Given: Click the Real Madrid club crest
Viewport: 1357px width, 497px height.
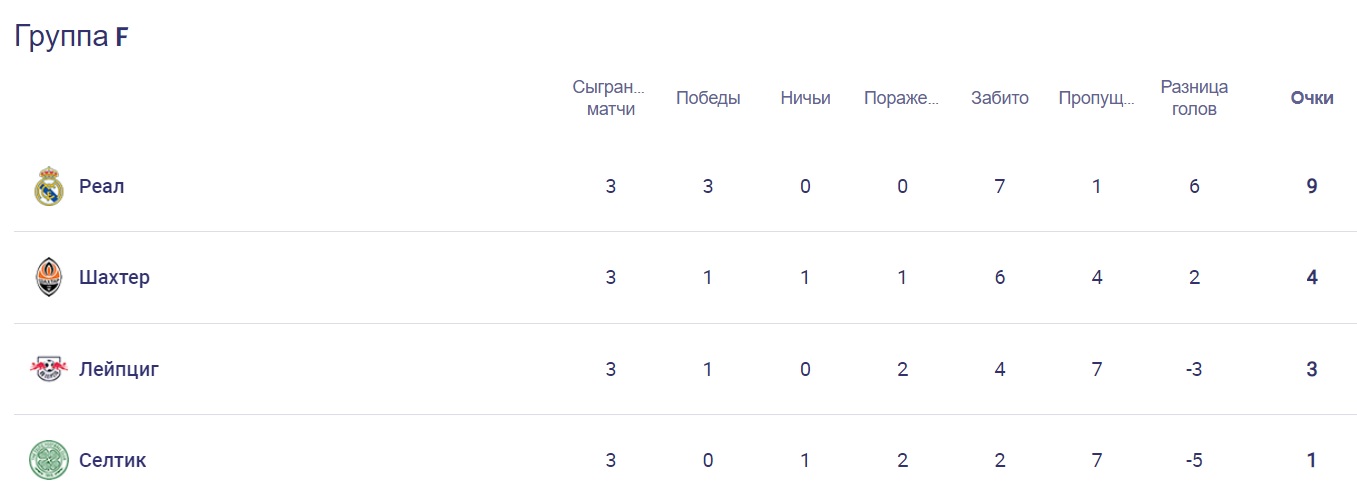Looking at the screenshot, I should 49,187.
